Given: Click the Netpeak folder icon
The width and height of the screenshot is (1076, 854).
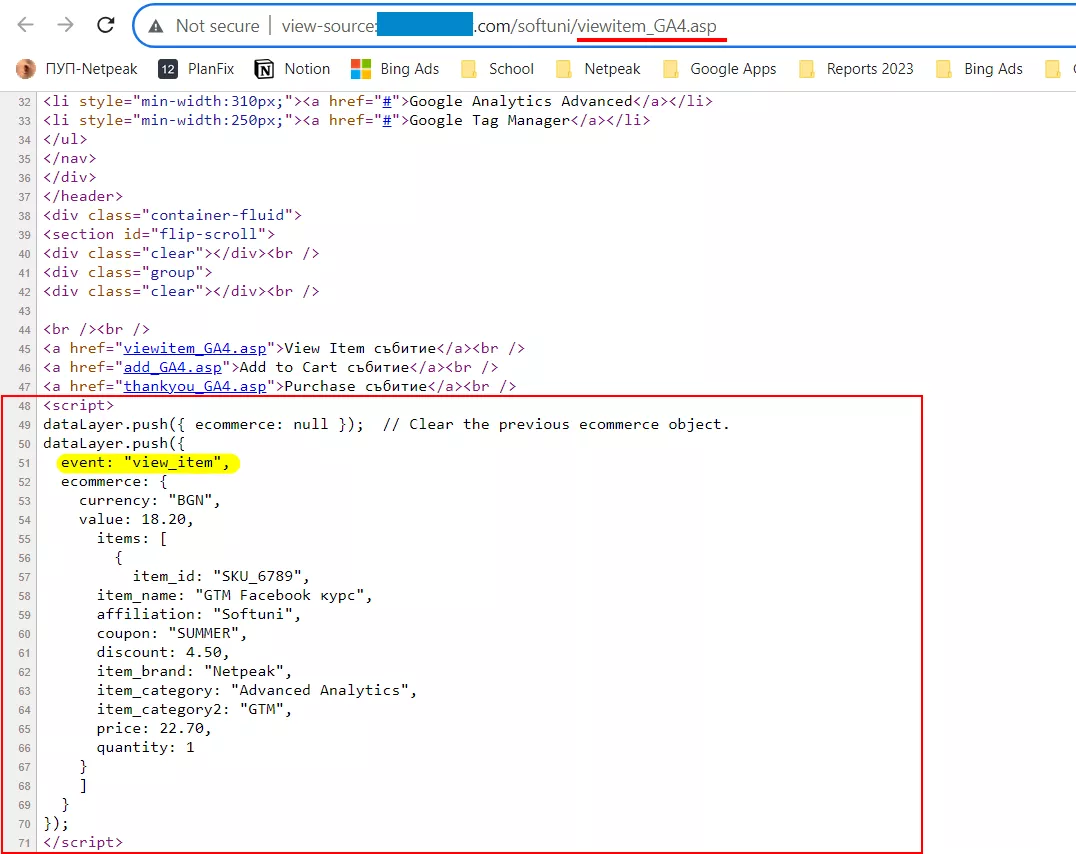Looking at the screenshot, I should (563, 69).
